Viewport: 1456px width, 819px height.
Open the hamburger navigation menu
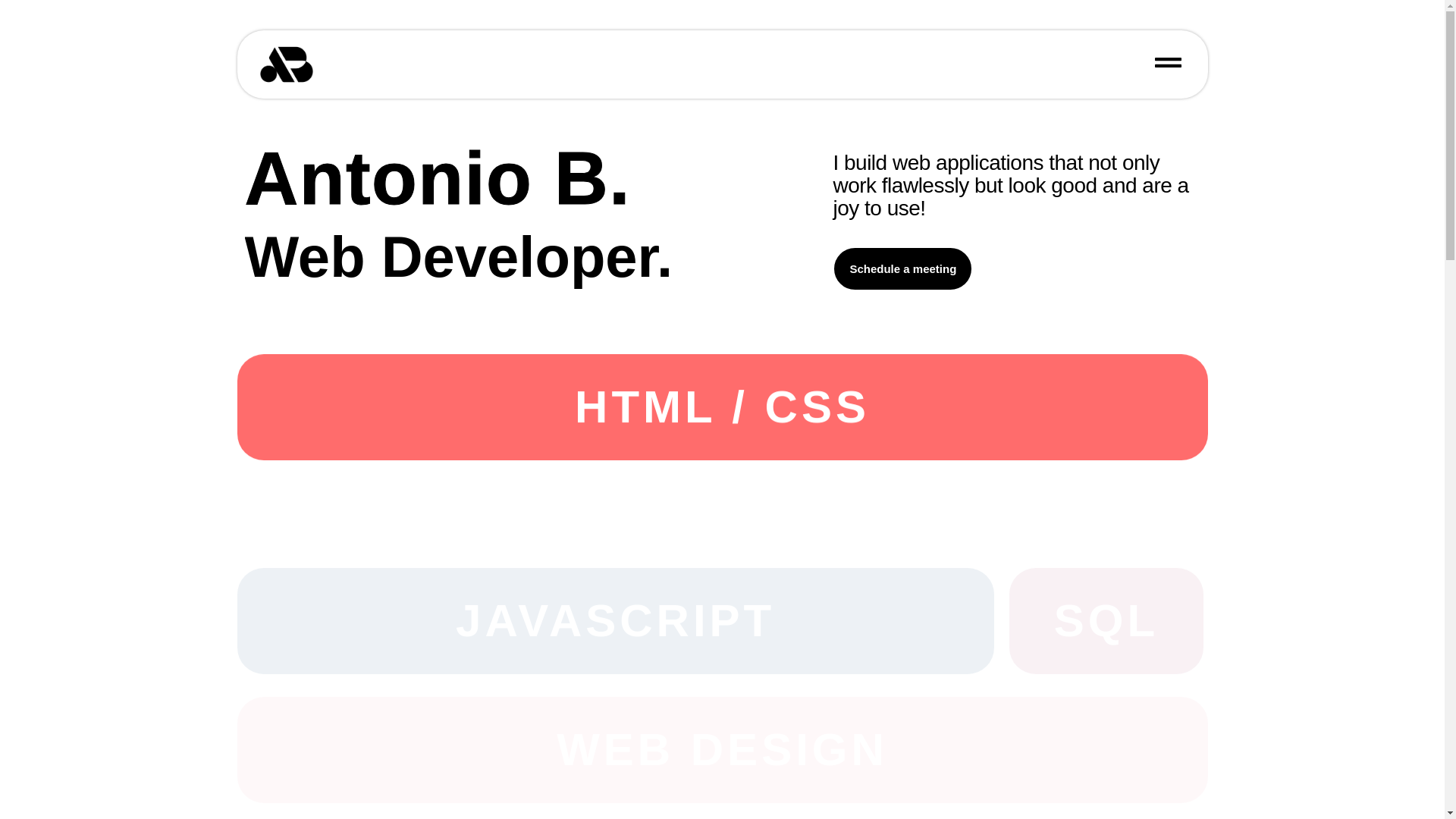[1168, 63]
